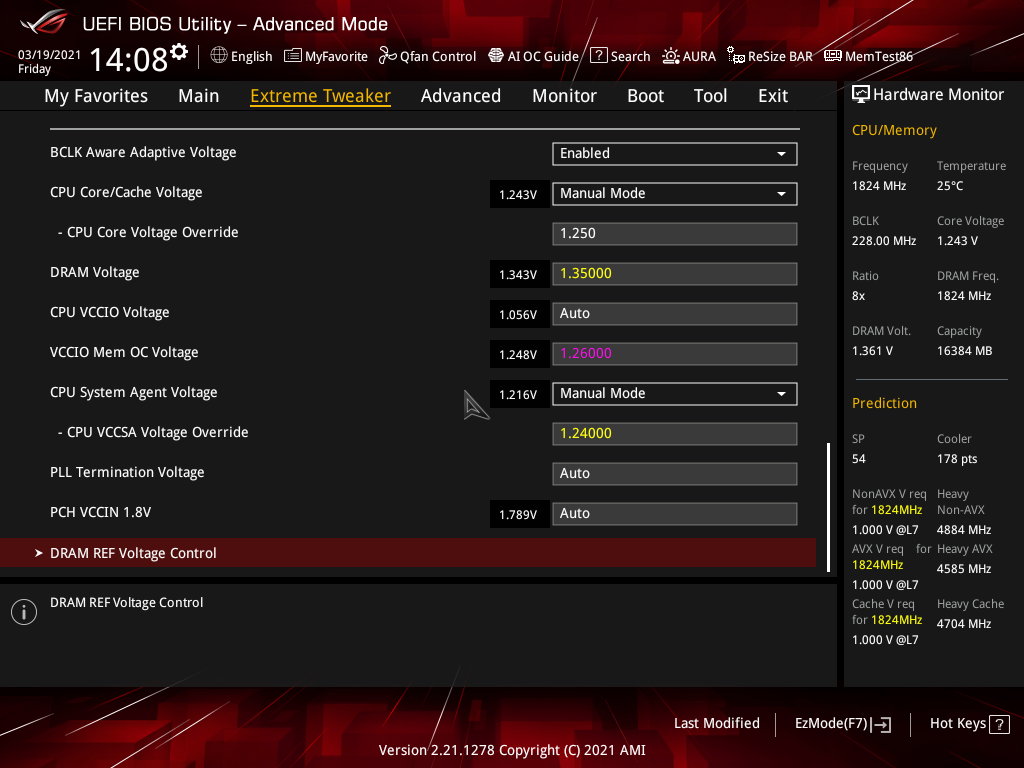Screen dimensions: 1024x768
Task: Select CPU VCCIO Voltage label
Action: (110, 312)
